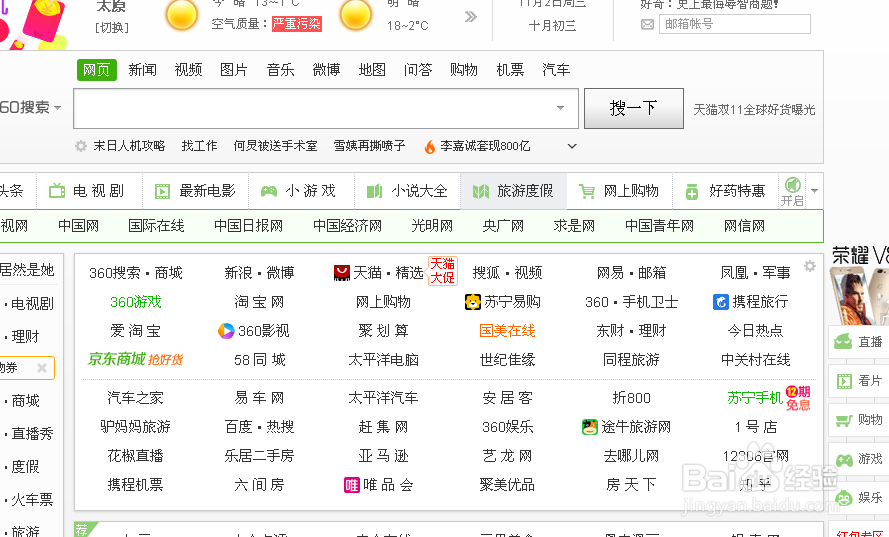Image resolution: width=889 pixels, height=537 pixels.
Task: Open the 火车票 sidebar link
Action: pos(32,500)
